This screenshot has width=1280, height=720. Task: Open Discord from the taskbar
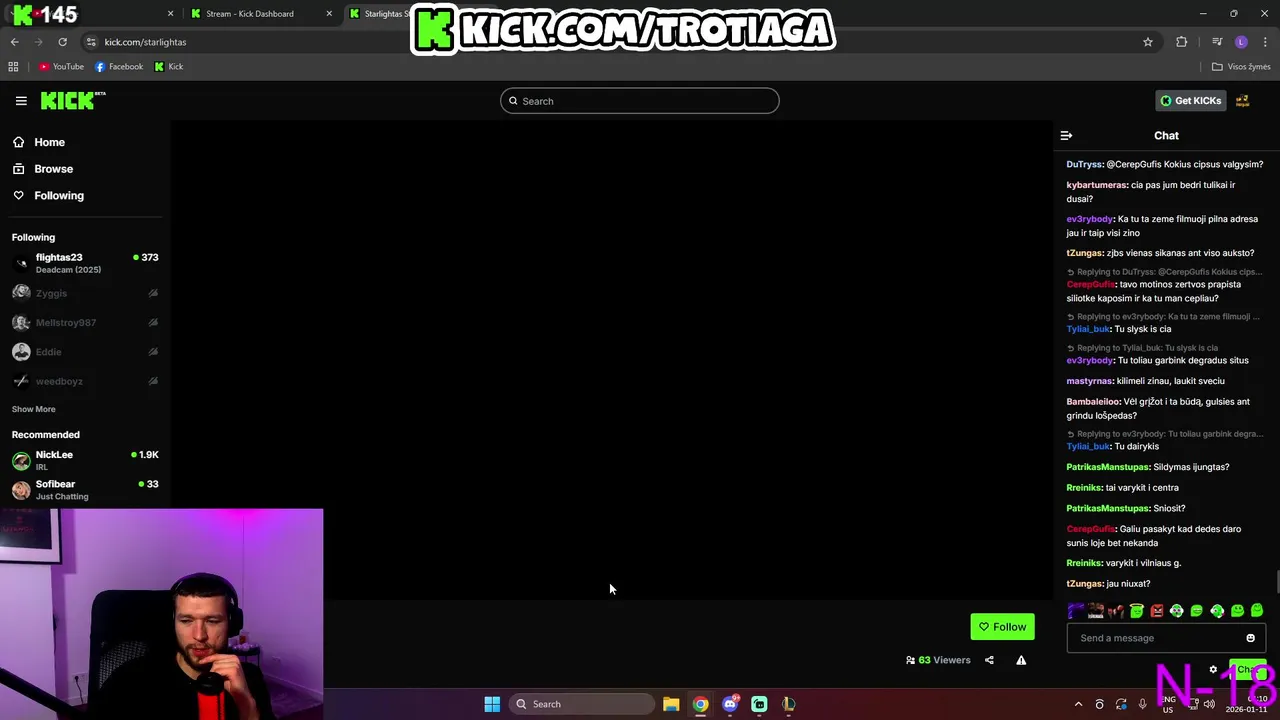(x=730, y=704)
